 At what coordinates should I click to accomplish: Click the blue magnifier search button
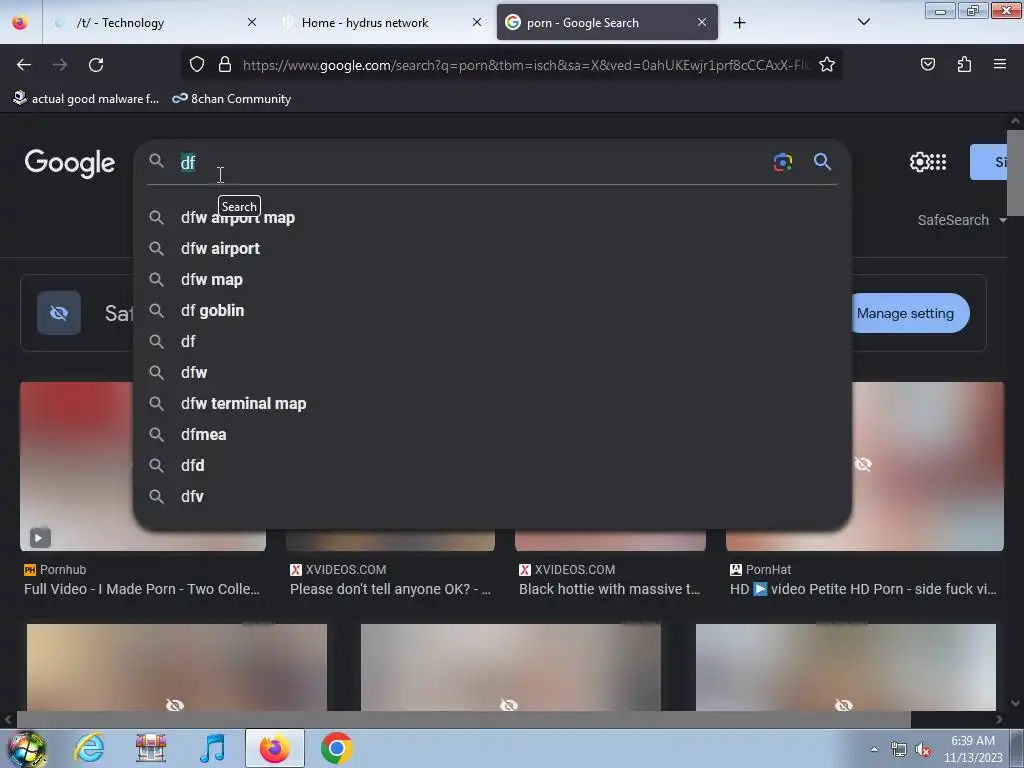(x=822, y=162)
